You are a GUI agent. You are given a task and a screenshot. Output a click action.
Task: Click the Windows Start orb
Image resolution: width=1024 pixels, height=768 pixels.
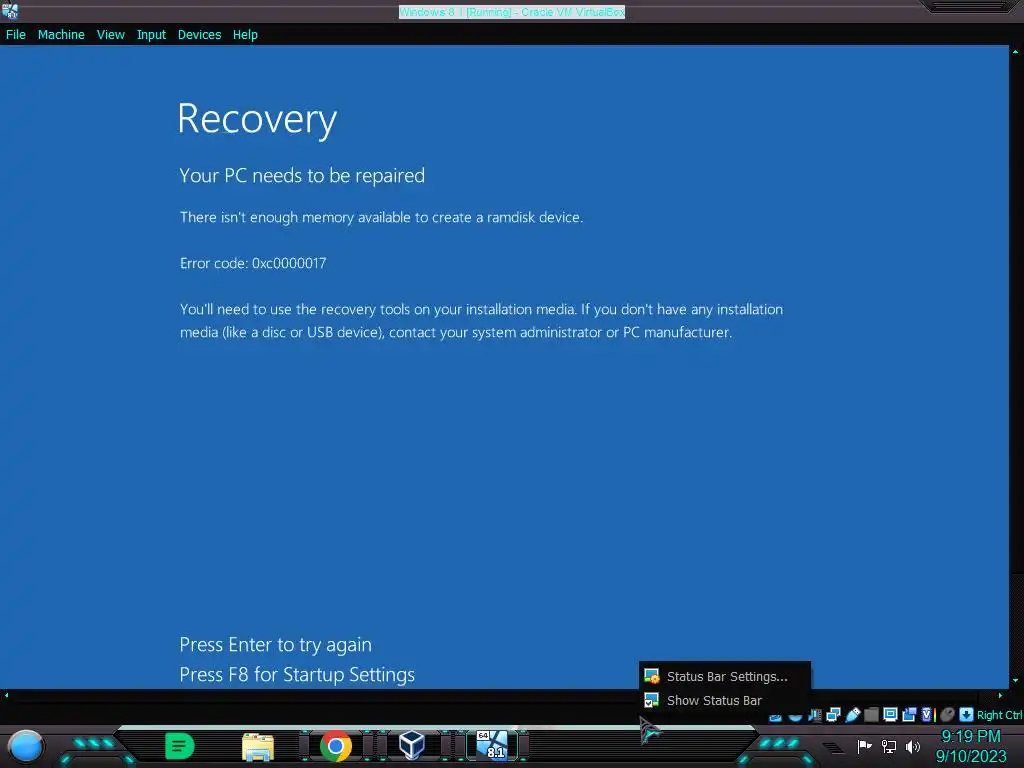(25, 746)
